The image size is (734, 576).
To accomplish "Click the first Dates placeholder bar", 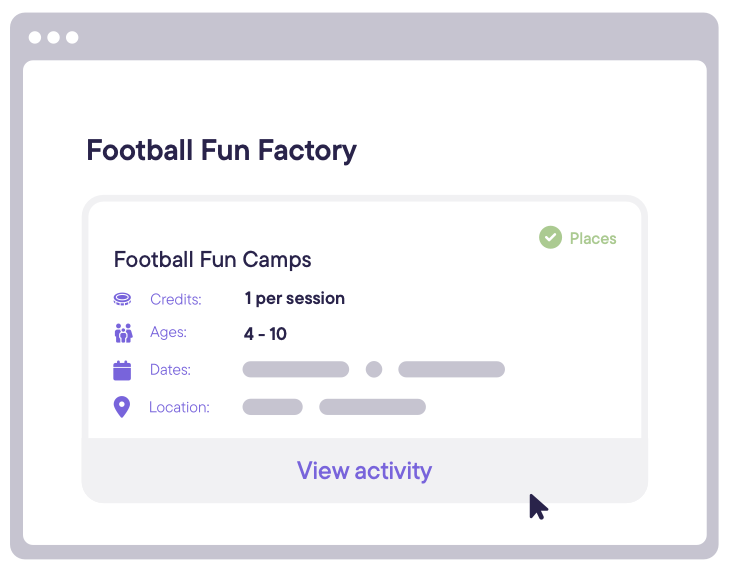I will 296,369.
